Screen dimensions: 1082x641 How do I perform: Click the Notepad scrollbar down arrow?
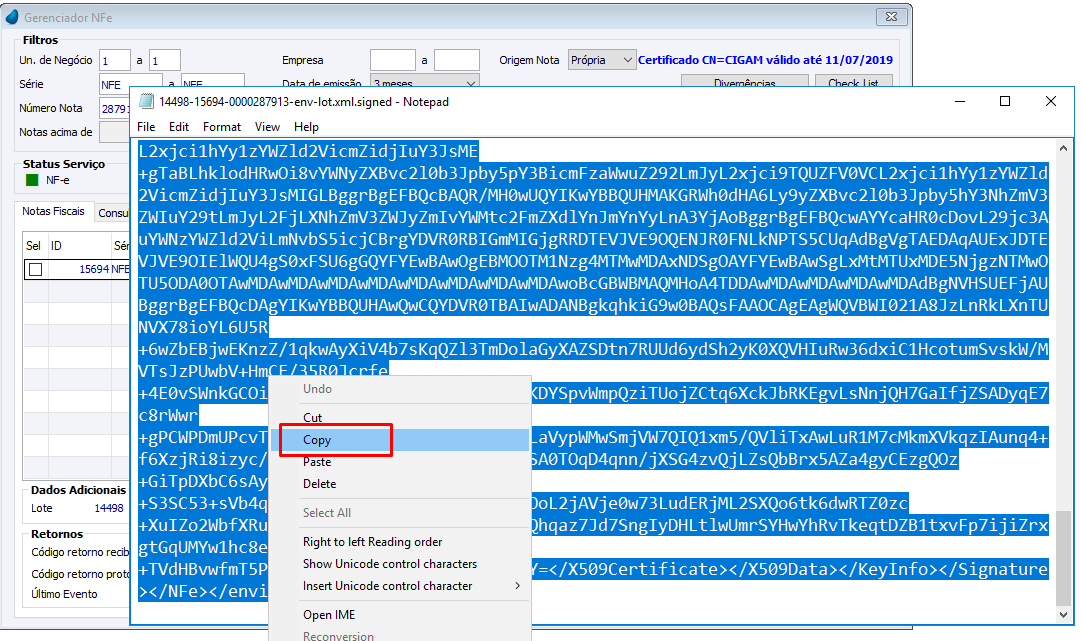coord(1063,614)
